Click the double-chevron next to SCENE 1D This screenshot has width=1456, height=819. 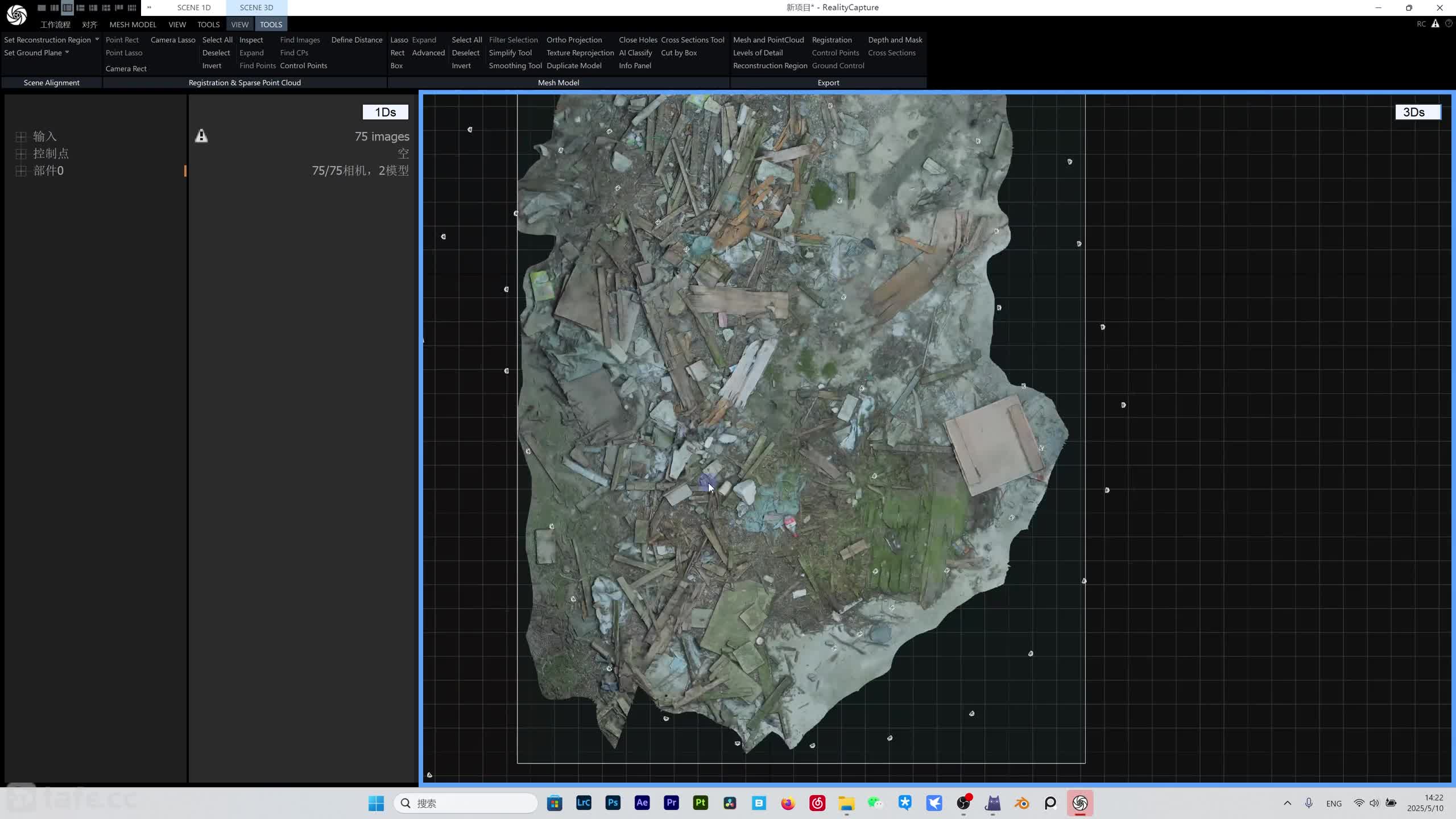click(149, 7)
